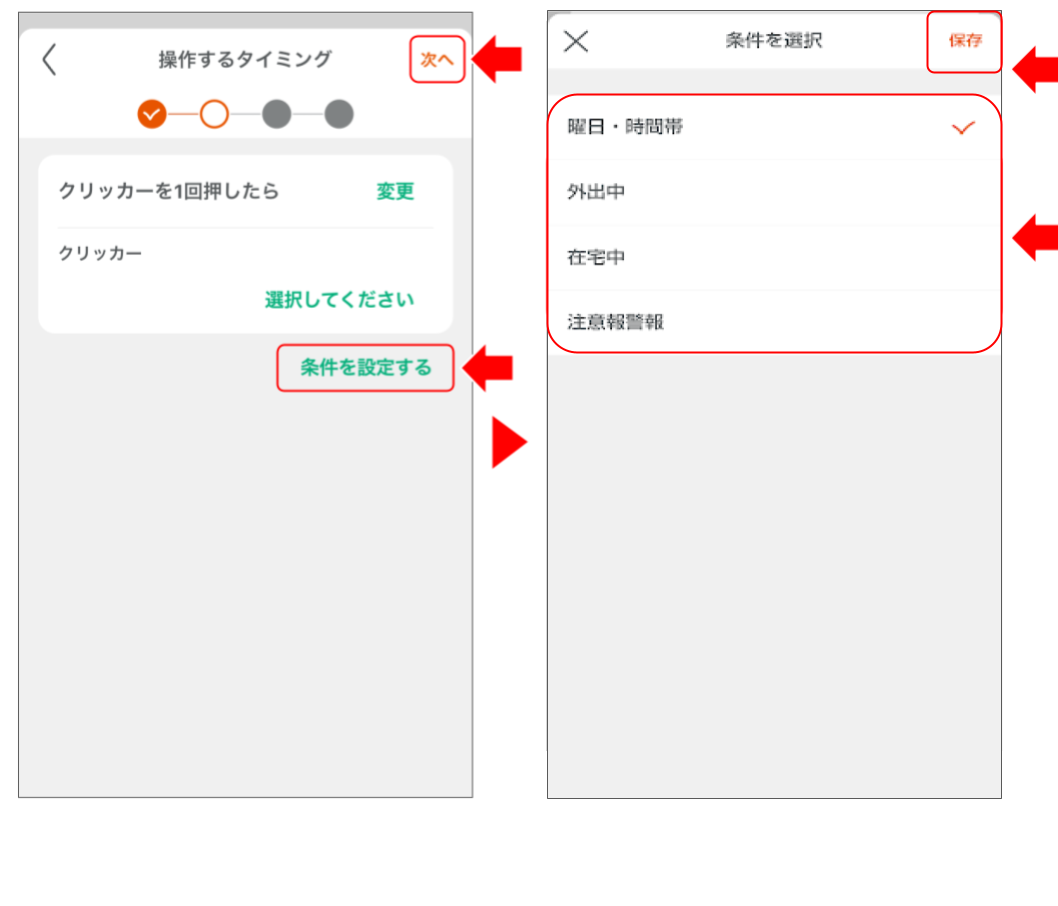Tap the back chevron on timing screen

click(49, 60)
